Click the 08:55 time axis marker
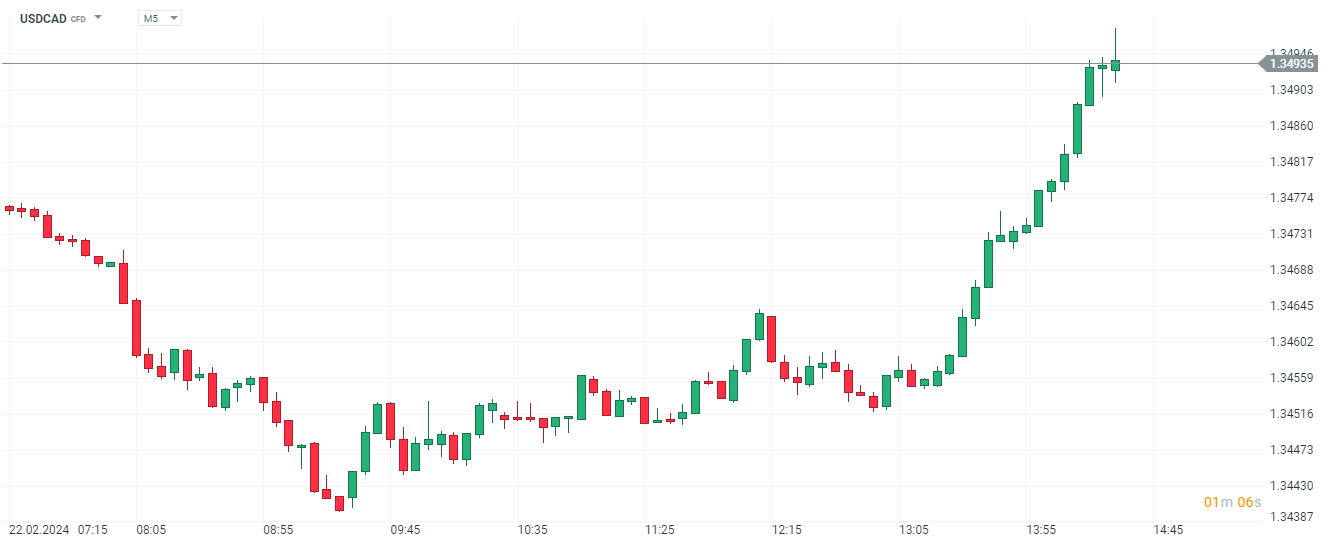Image resolution: width=1330 pixels, height=547 pixels. click(278, 529)
